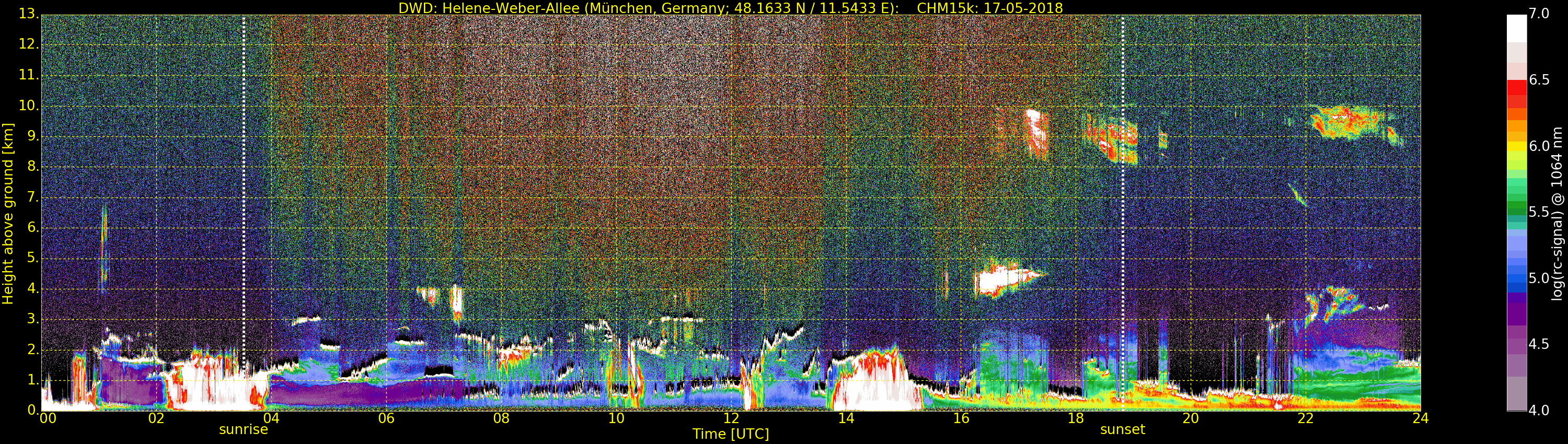
Task: Click the 06 tick on time axis
Action: click(386, 418)
